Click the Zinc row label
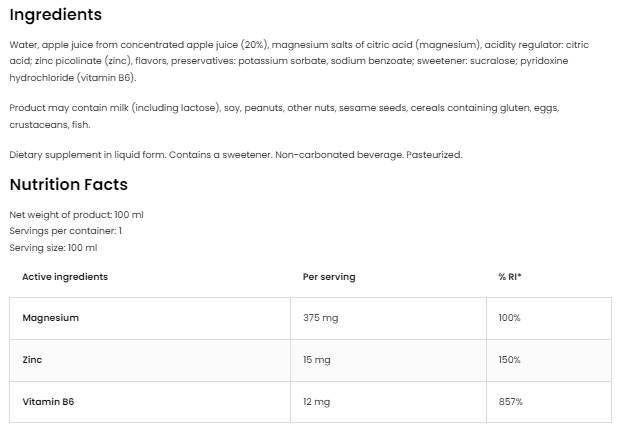The width and height of the screenshot is (622, 435). [32, 359]
